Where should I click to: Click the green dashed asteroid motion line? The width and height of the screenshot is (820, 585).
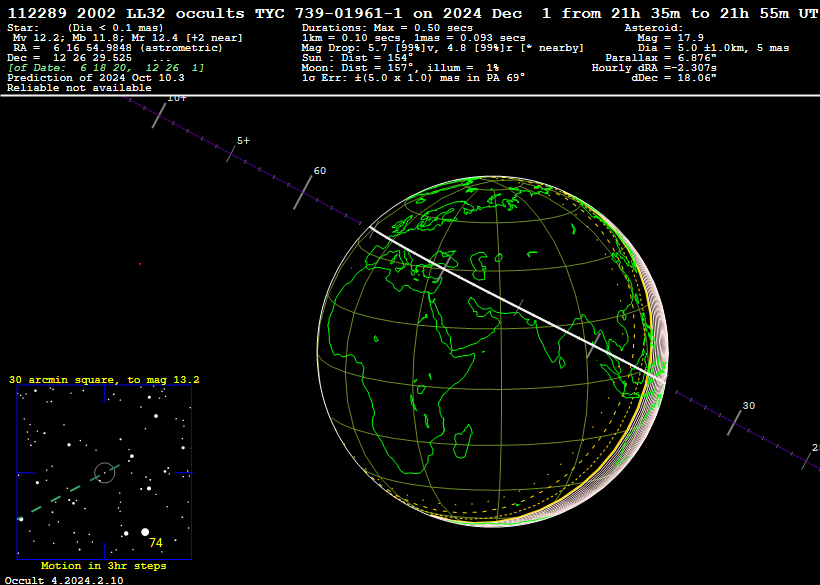click(70, 490)
